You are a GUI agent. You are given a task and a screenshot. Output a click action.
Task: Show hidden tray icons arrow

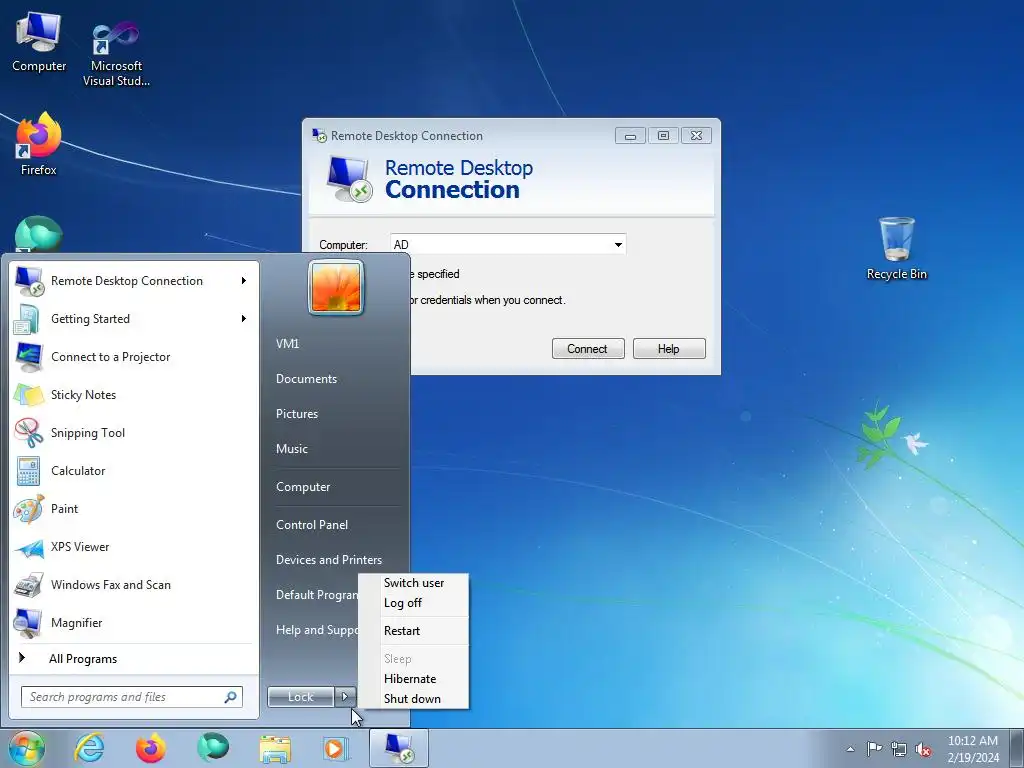coord(850,749)
